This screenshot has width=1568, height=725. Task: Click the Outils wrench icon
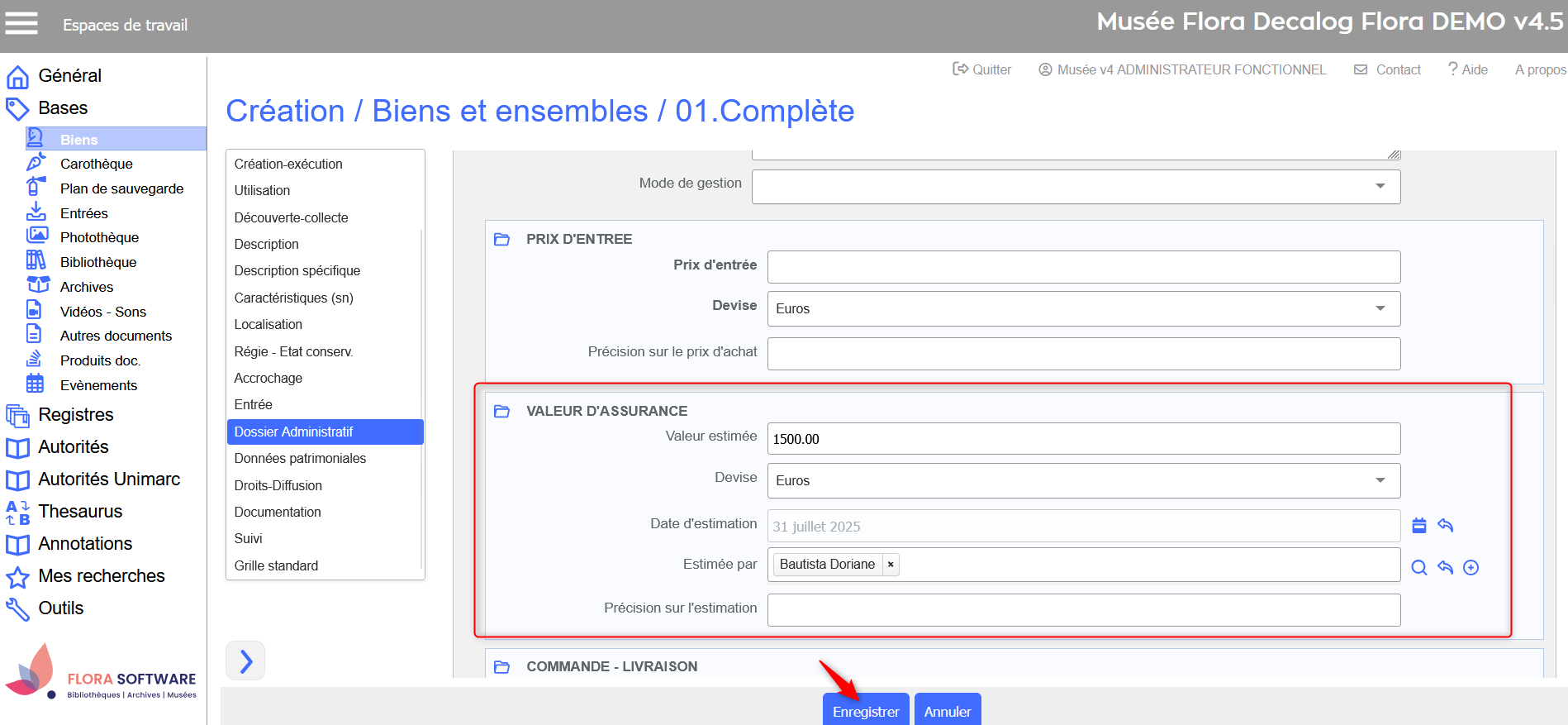coord(17,609)
